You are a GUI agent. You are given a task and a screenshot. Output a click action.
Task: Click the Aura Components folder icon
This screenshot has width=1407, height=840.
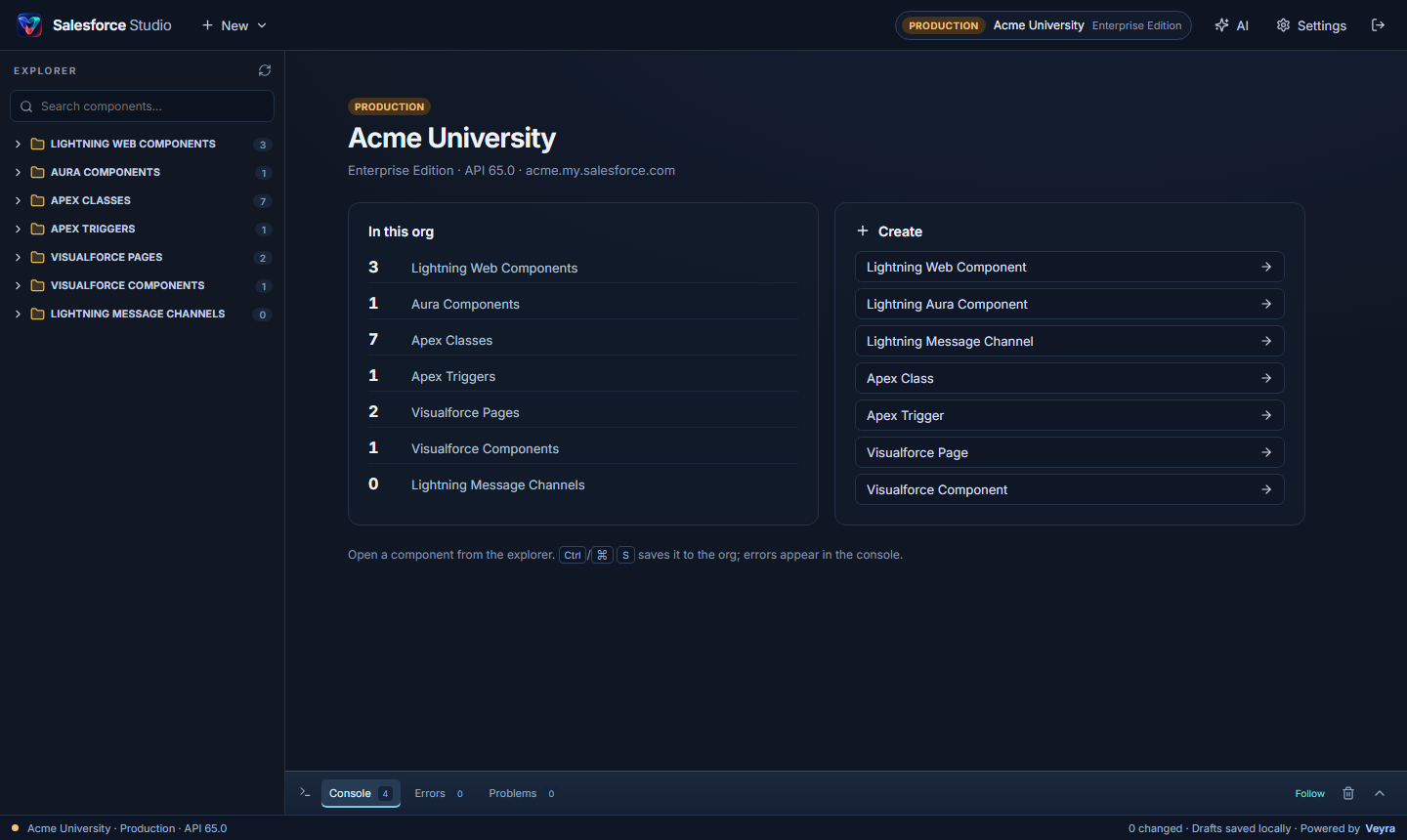tap(38, 172)
